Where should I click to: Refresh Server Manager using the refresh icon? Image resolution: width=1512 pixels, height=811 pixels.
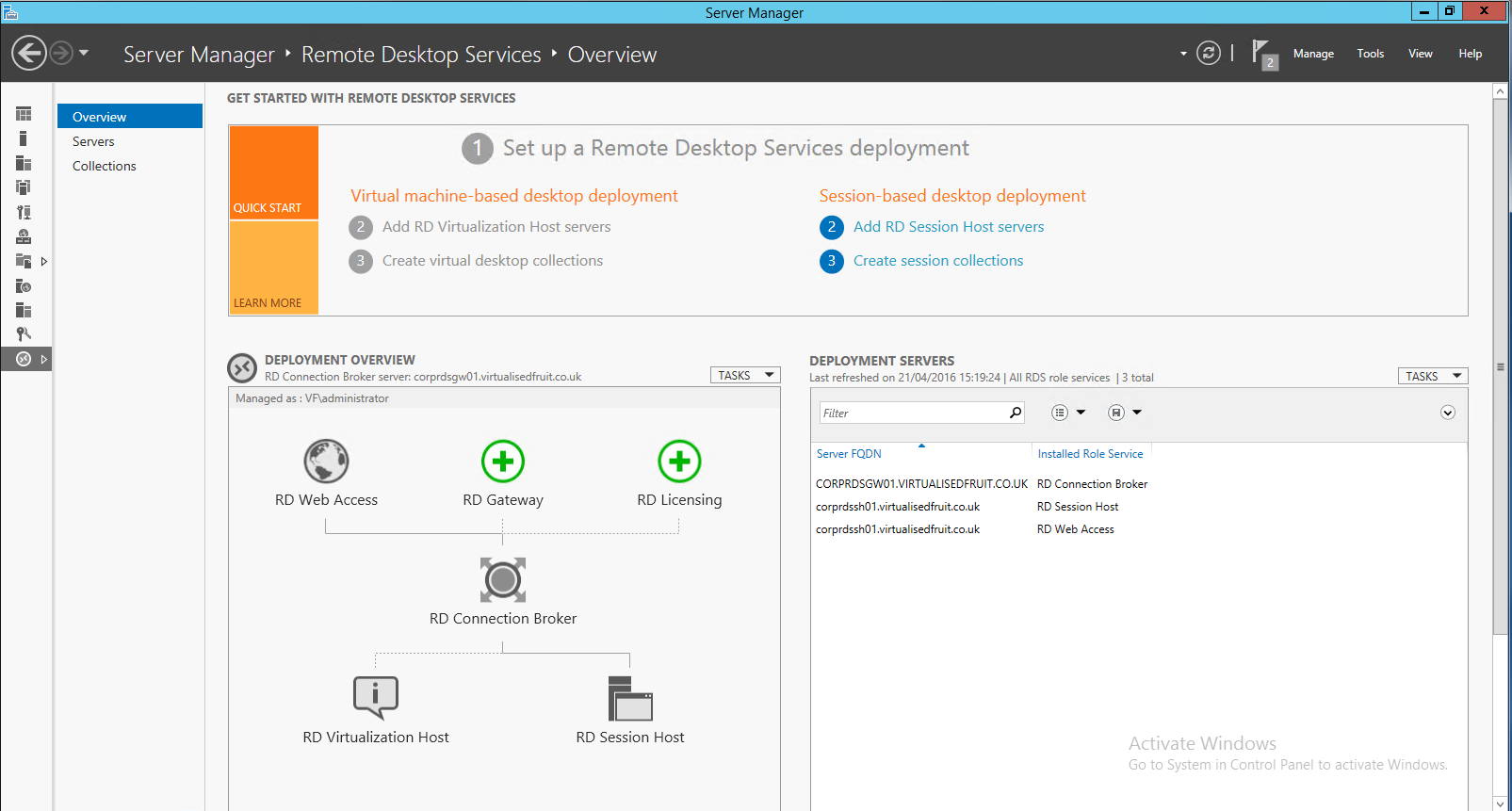(x=1208, y=54)
